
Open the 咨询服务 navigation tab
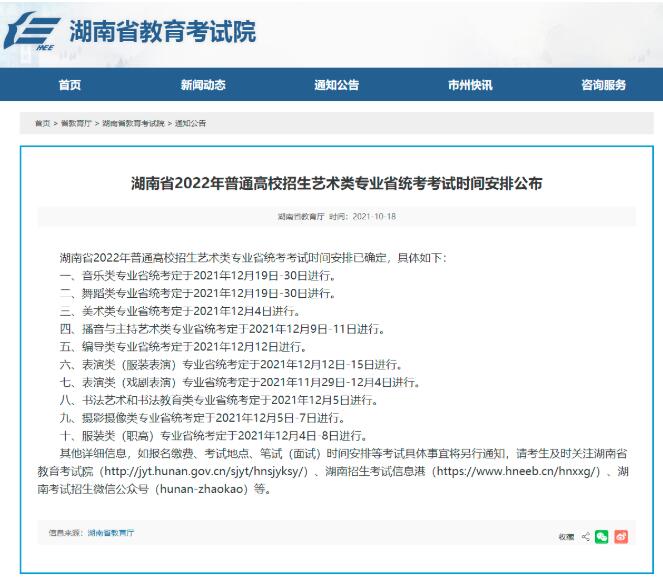(603, 85)
